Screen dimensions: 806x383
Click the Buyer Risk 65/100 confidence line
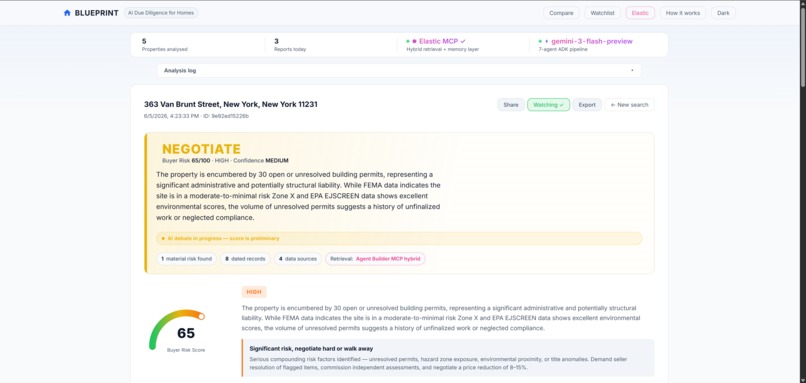click(225, 160)
